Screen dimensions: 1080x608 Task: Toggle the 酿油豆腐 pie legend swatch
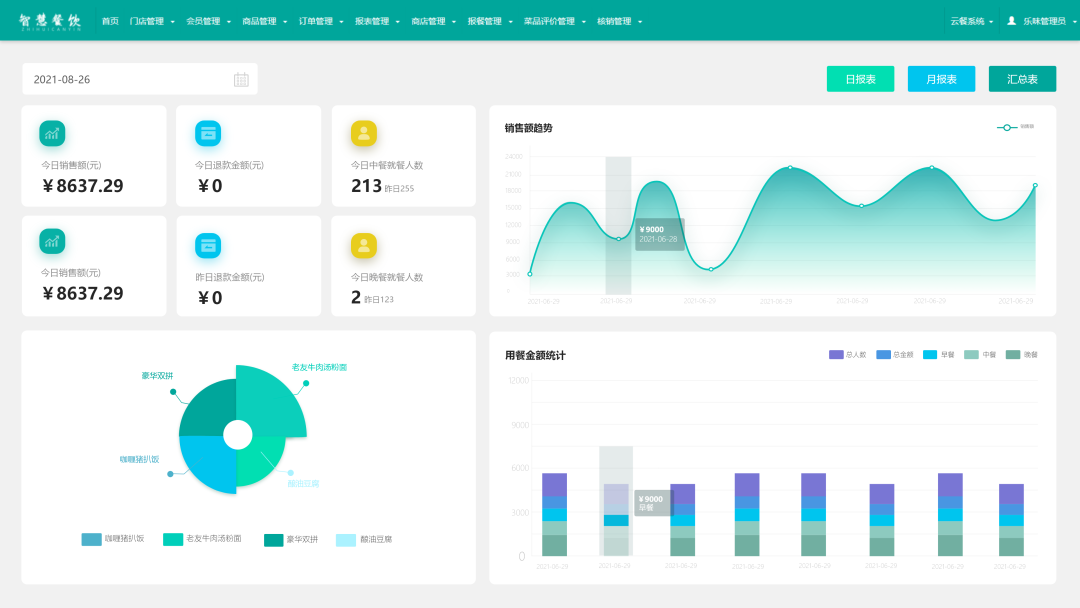point(346,540)
